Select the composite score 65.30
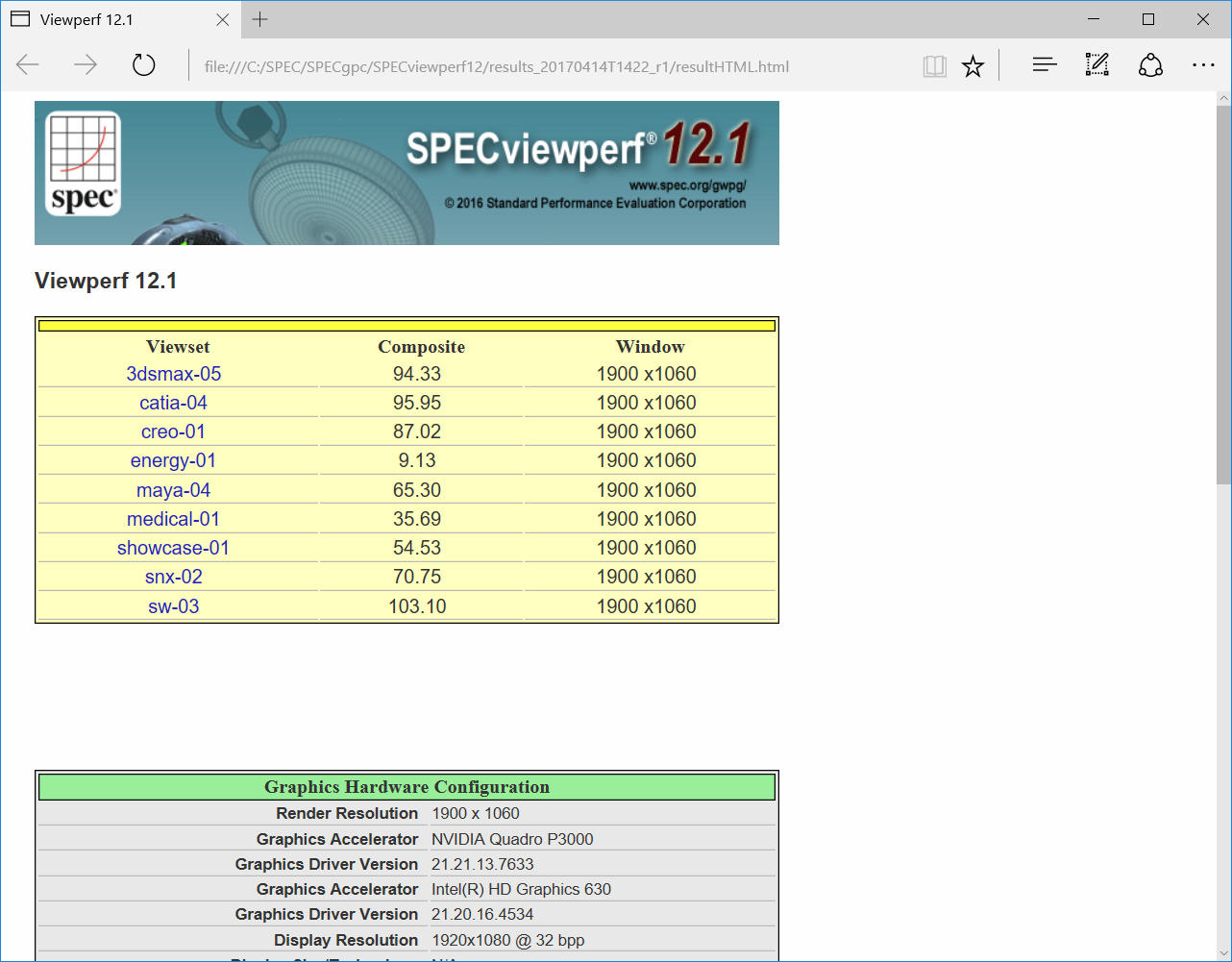 (417, 490)
